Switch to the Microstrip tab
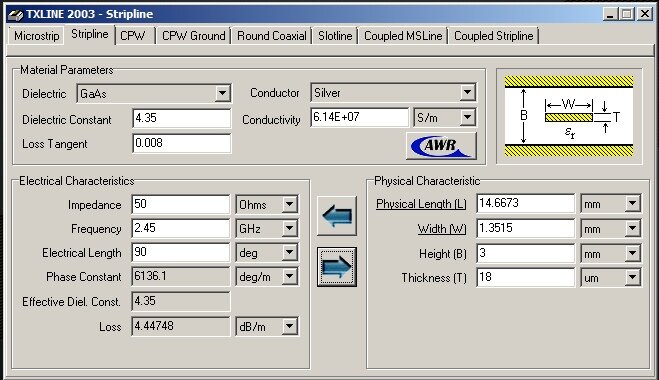Image resolution: width=659 pixels, height=380 pixels. pyautogui.click(x=37, y=36)
